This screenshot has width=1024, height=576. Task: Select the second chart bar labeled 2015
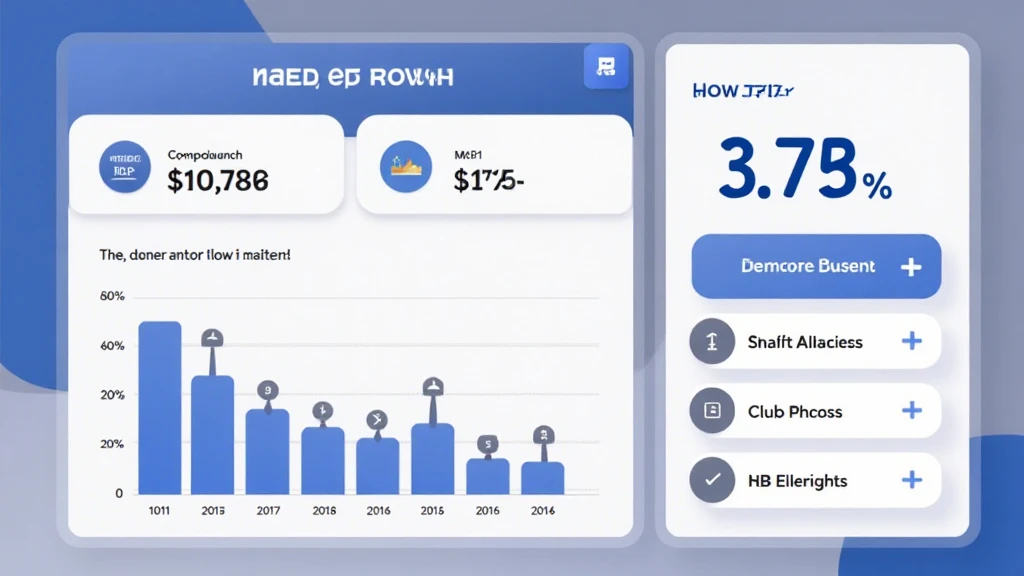tap(212, 435)
